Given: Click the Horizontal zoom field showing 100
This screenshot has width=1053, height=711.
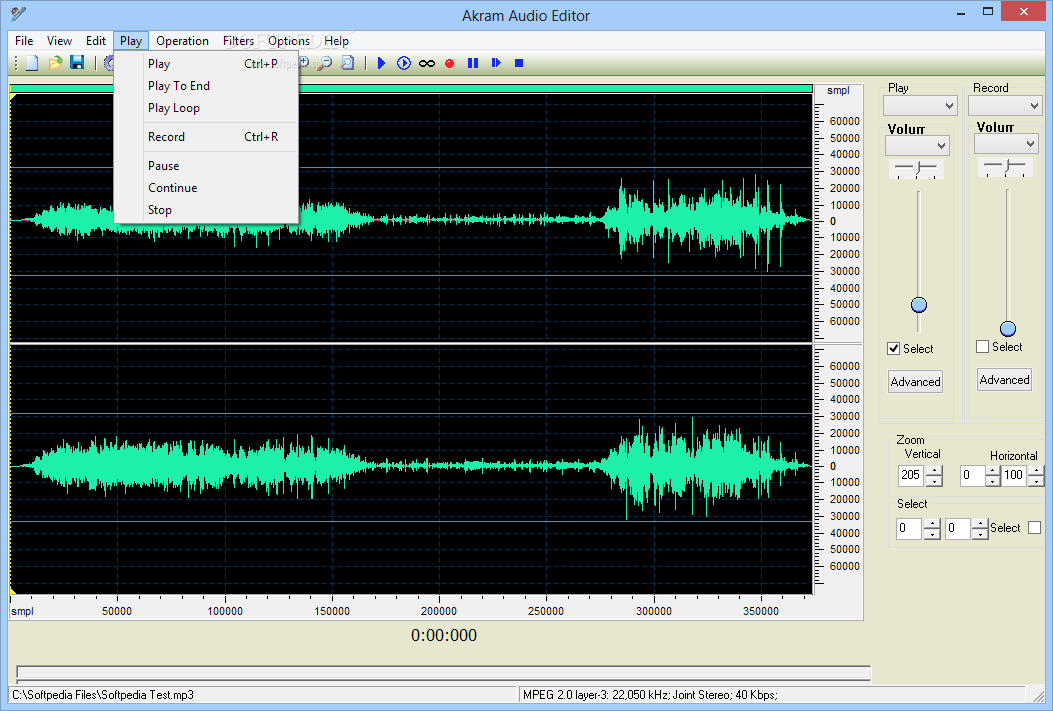Looking at the screenshot, I should (1014, 475).
